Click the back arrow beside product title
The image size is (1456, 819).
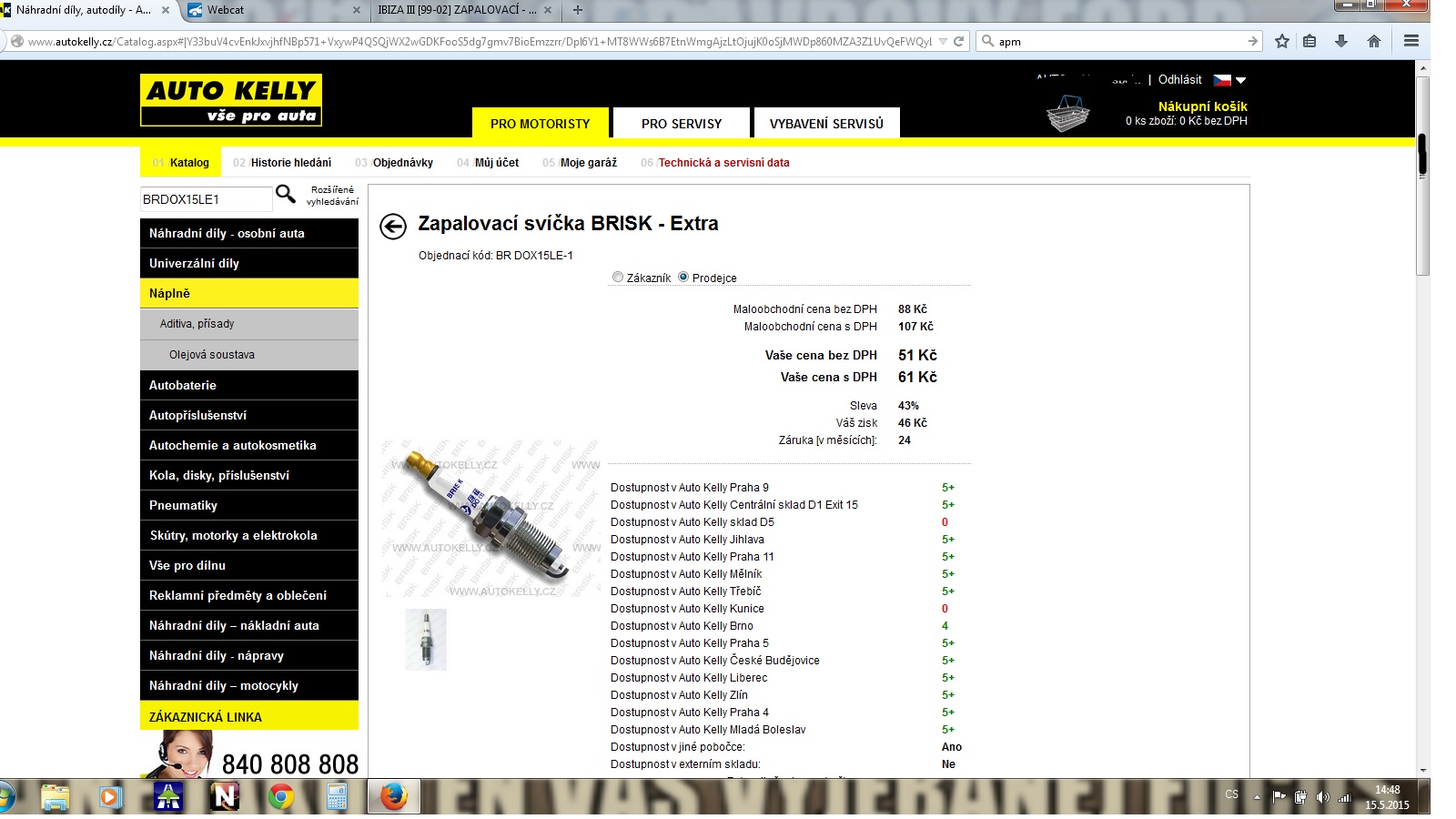(x=393, y=227)
